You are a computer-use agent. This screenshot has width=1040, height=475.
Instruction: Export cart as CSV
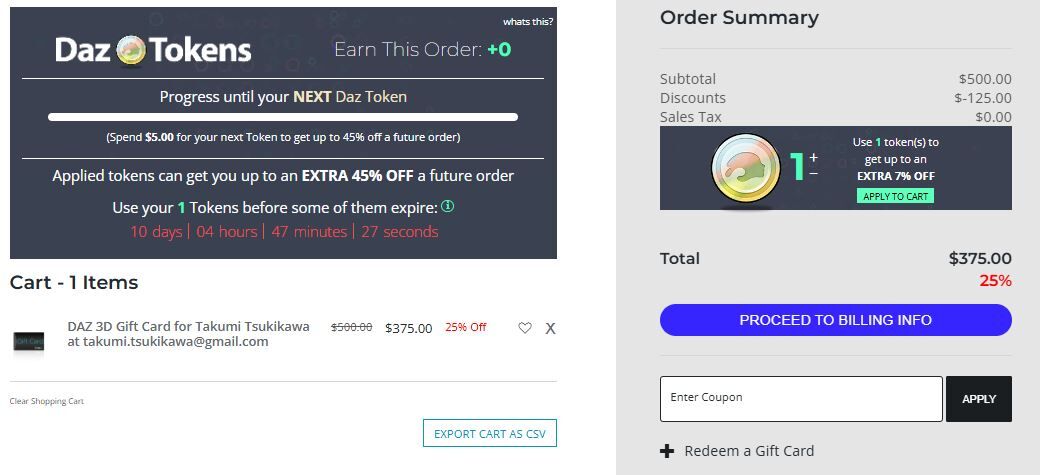click(x=490, y=434)
